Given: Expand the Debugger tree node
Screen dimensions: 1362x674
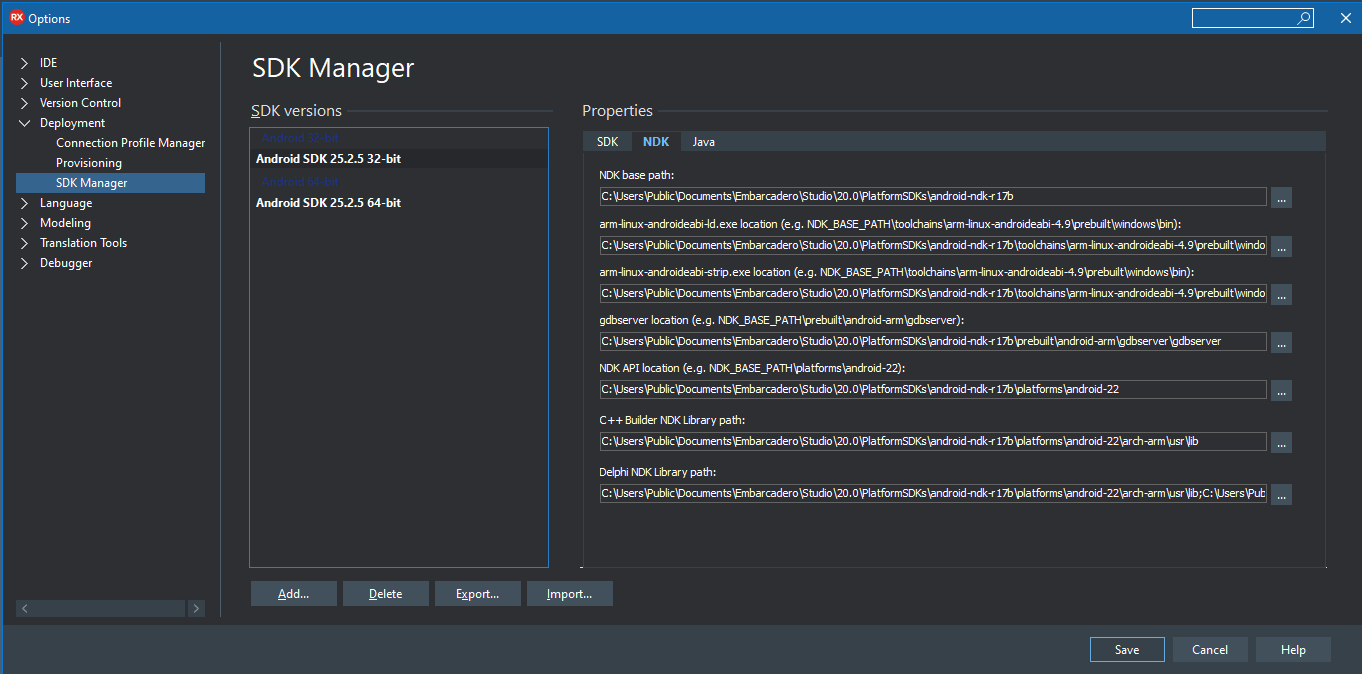Looking at the screenshot, I should pos(24,263).
